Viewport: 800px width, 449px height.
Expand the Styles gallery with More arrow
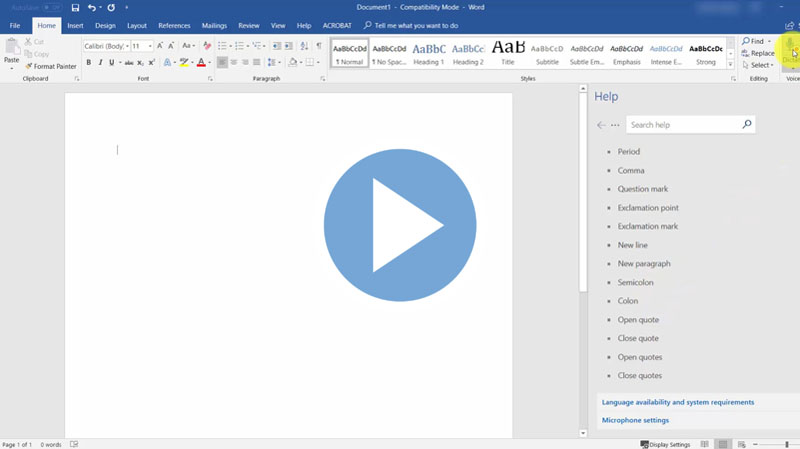tap(731, 65)
